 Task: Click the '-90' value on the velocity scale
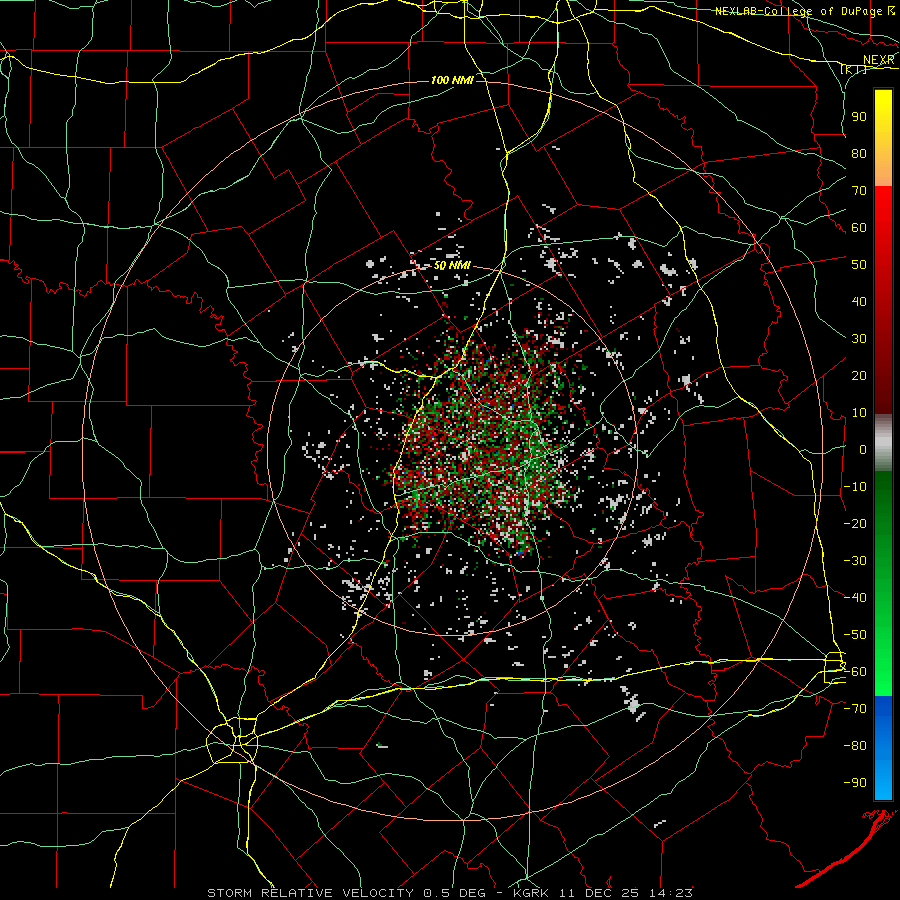click(855, 783)
